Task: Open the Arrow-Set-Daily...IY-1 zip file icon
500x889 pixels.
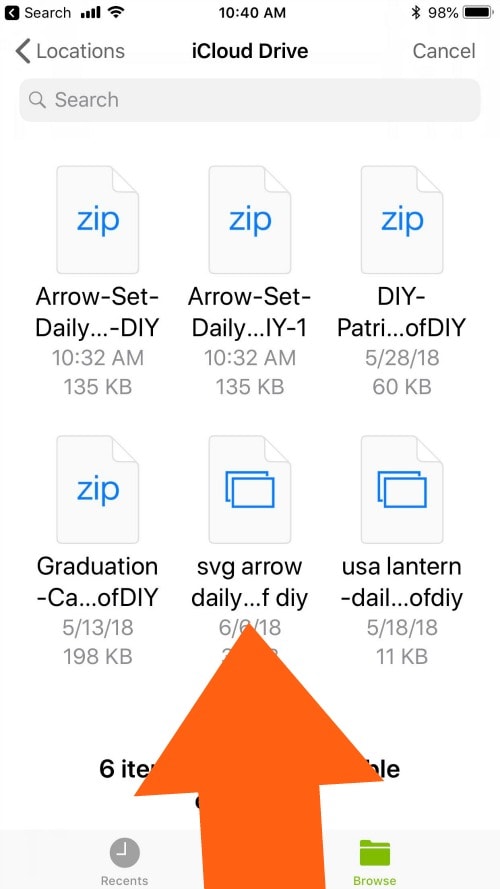Action: pyautogui.click(x=249, y=219)
